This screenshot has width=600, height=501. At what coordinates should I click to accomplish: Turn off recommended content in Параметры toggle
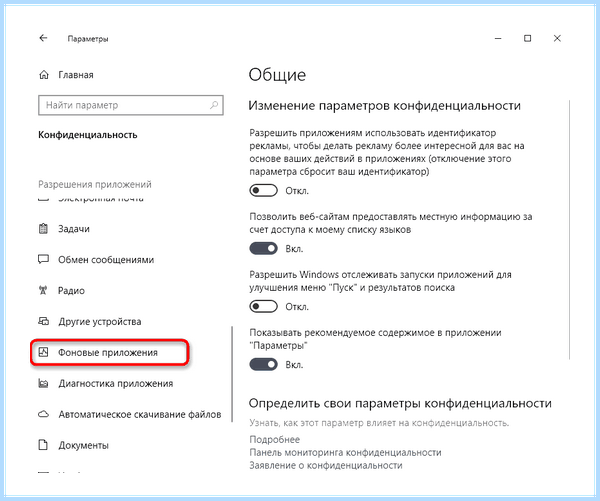click(x=263, y=364)
